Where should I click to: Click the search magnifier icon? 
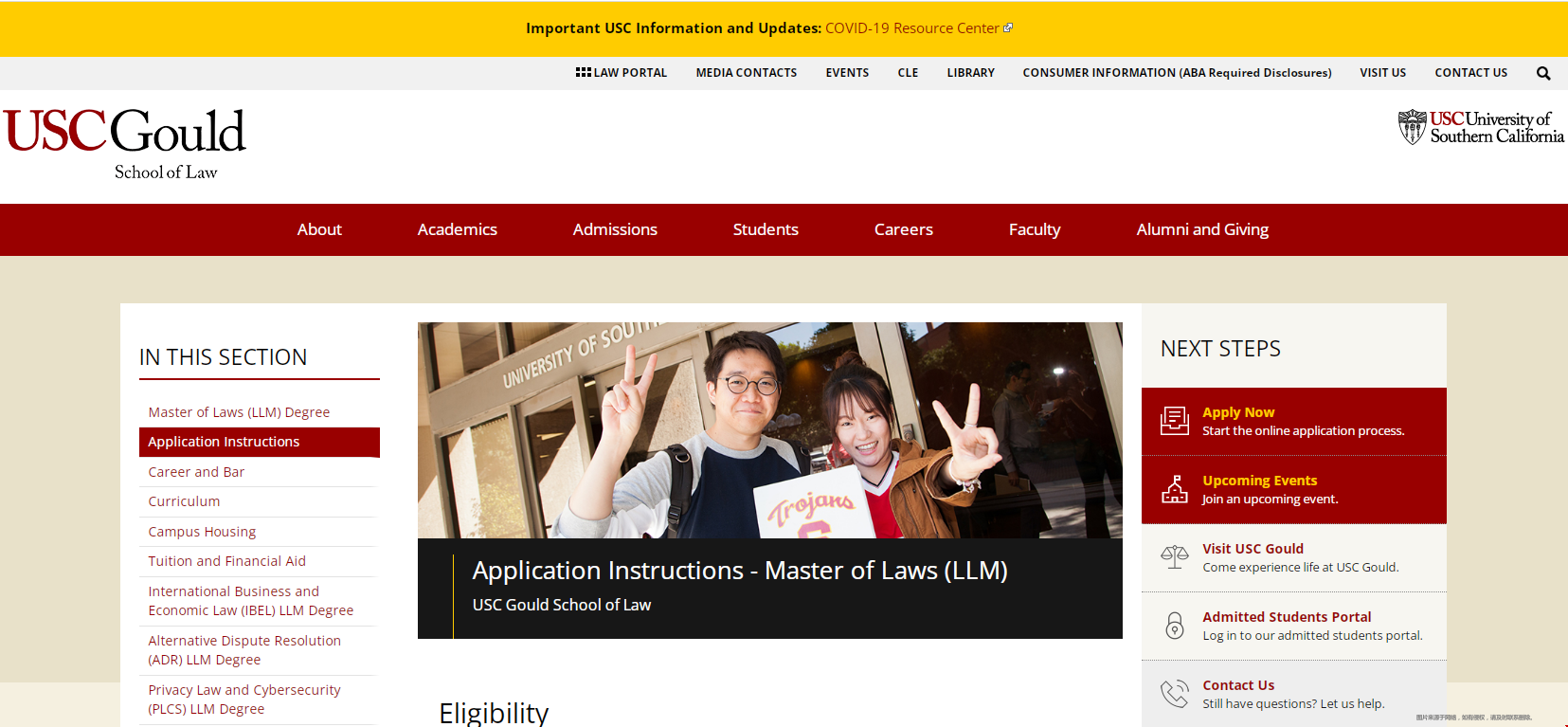point(1543,73)
